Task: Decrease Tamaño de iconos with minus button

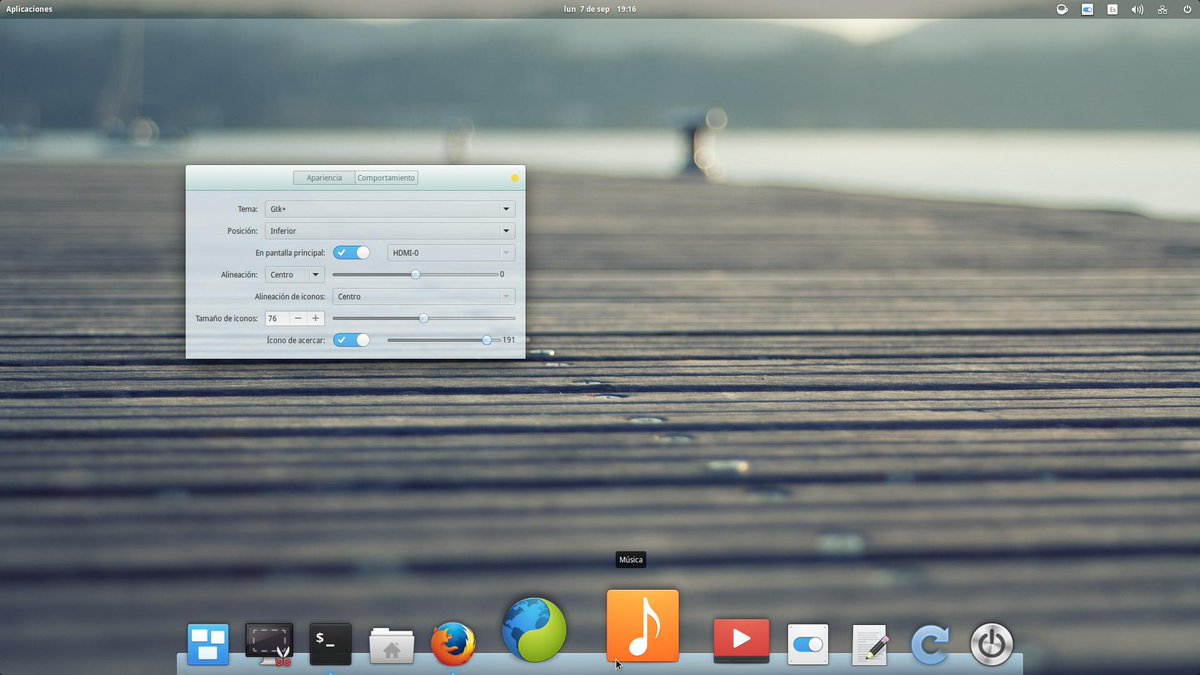Action: pyautogui.click(x=298, y=318)
